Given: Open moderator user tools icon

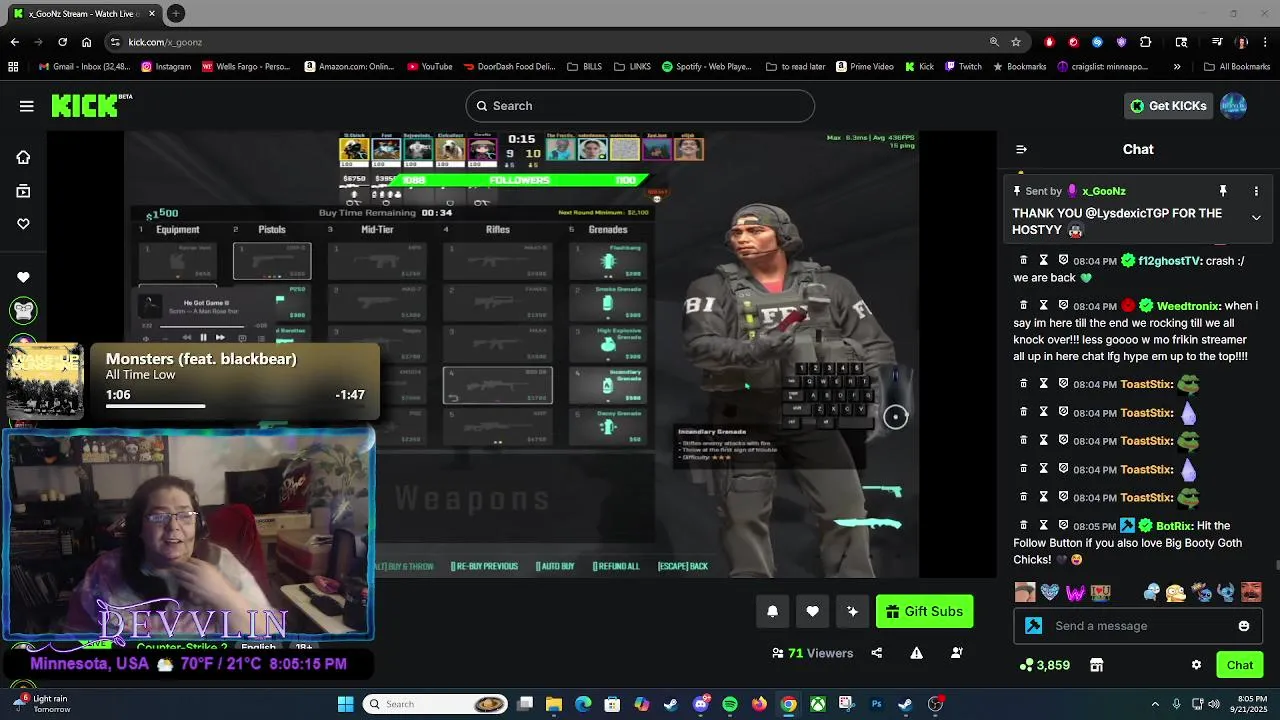Looking at the screenshot, I should pyautogui.click(x=957, y=653).
